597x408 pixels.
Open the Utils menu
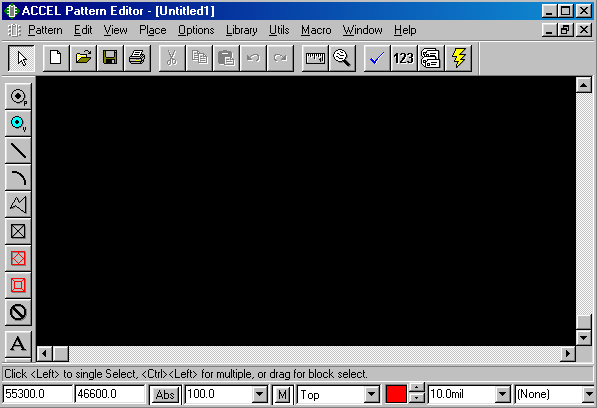279,30
